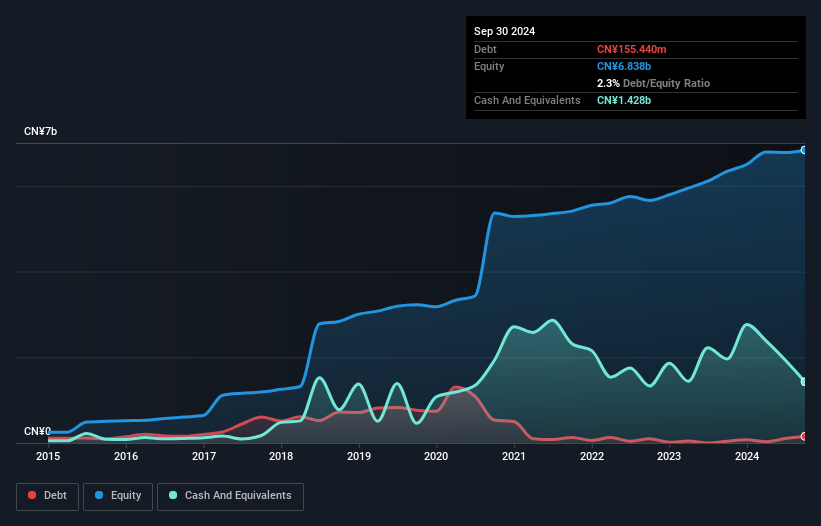
Task: Click the blue Equity end-point marker
Action: tap(804, 150)
